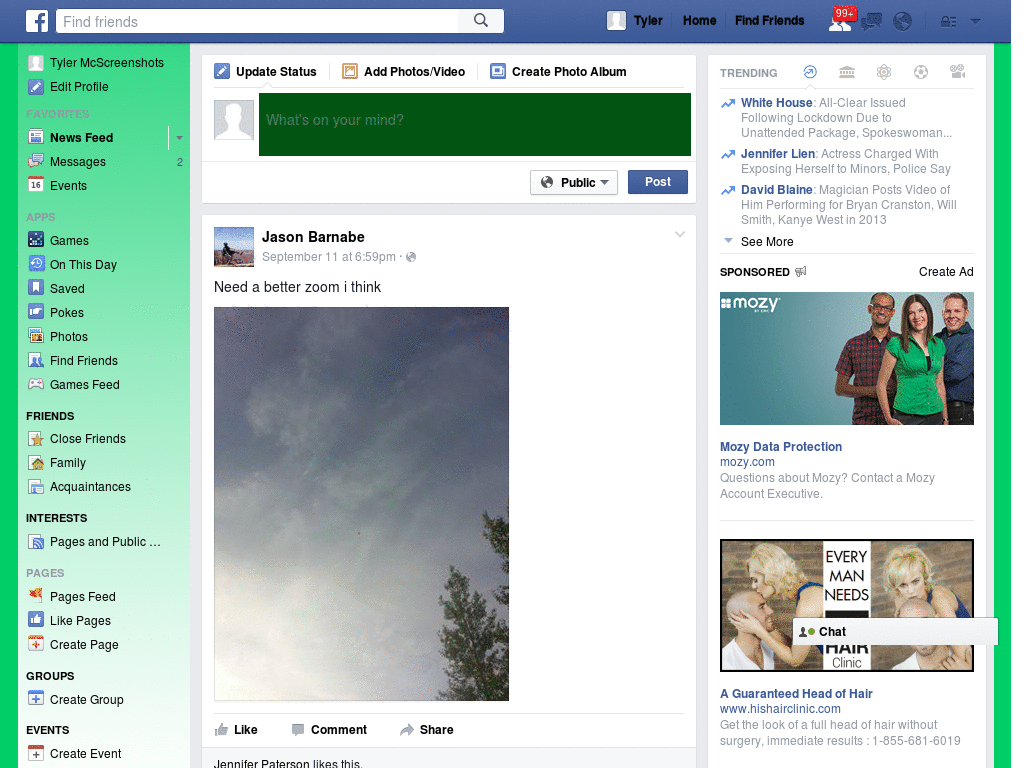1024x768 pixels.
Task: Open the account settings caret menu
Action: coord(975,21)
